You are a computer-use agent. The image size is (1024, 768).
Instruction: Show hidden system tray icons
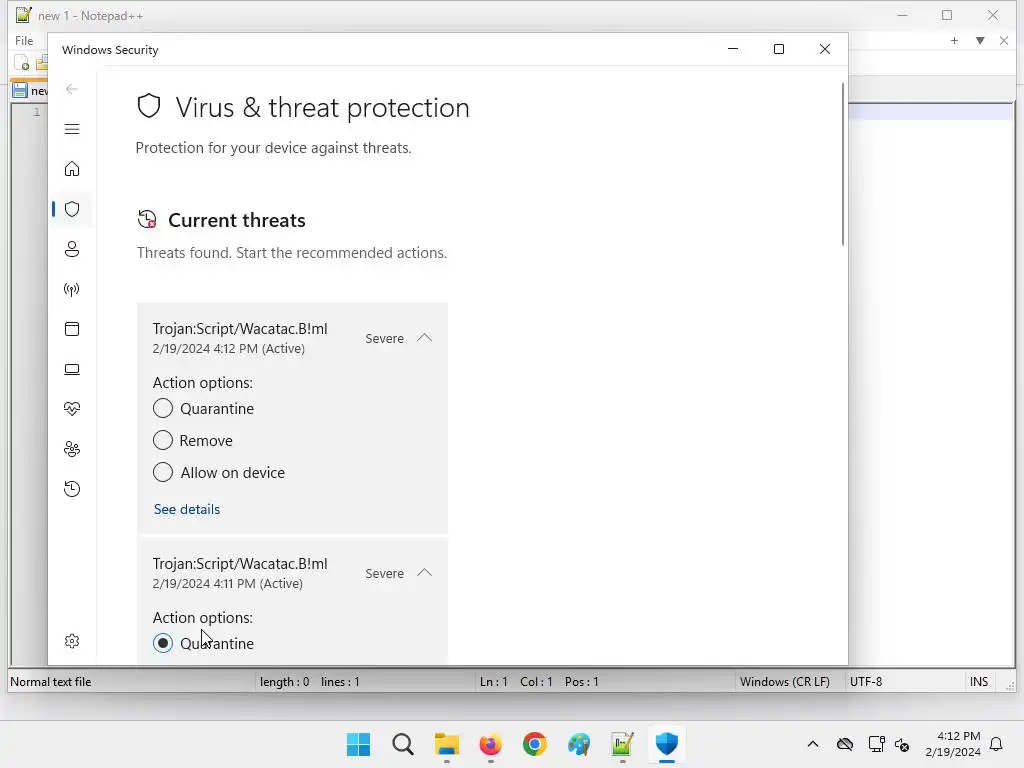[812, 744]
